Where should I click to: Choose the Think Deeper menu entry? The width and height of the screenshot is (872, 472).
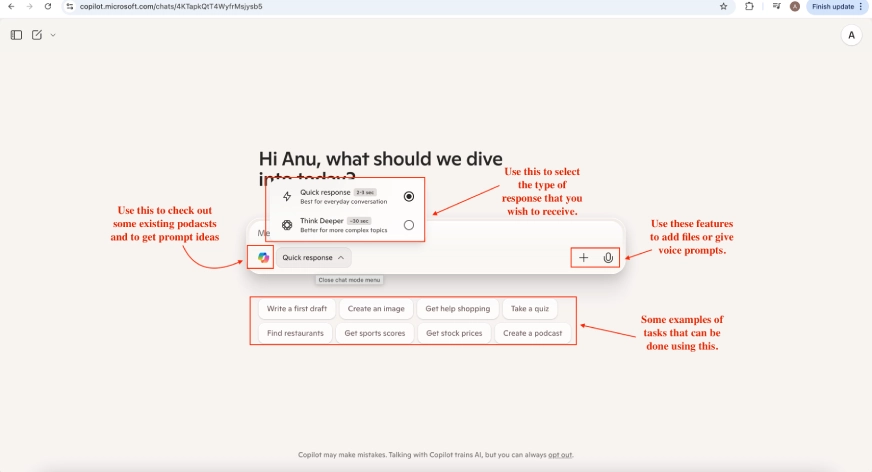(x=349, y=225)
